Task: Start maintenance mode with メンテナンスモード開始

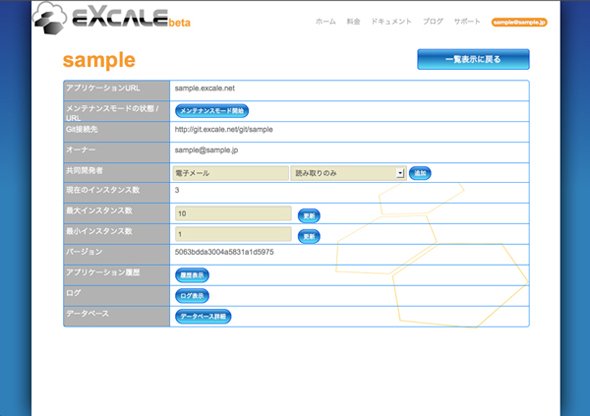Action: click(x=212, y=111)
